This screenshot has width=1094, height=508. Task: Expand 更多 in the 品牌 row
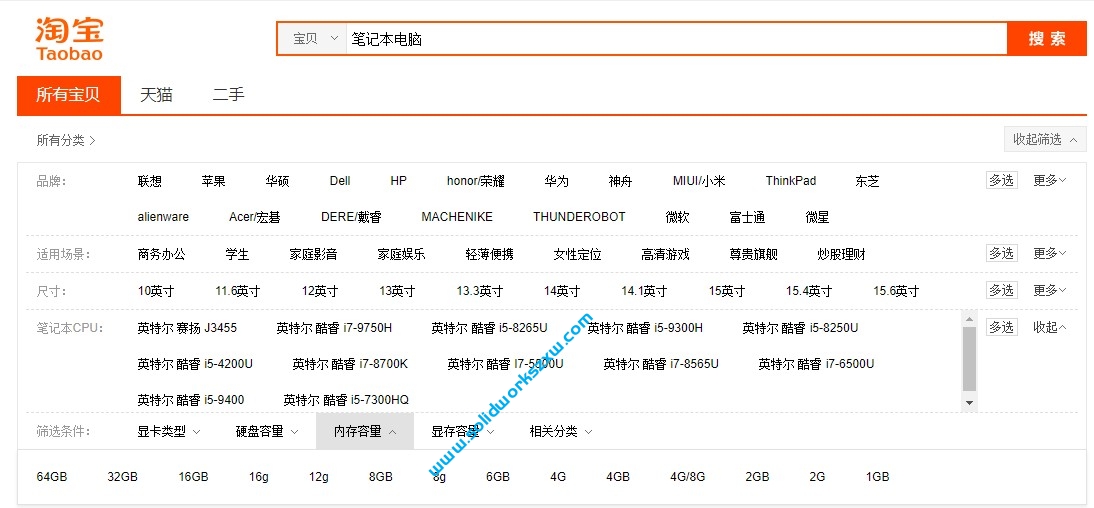pyautogui.click(x=1049, y=181)
